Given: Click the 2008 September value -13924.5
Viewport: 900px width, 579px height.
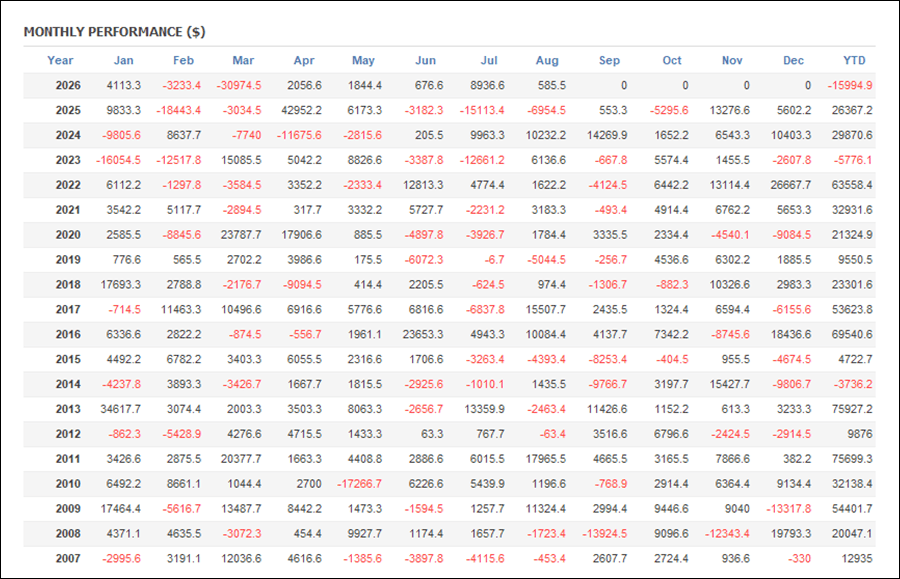Looking at the screenshot, I should (605, 534).
